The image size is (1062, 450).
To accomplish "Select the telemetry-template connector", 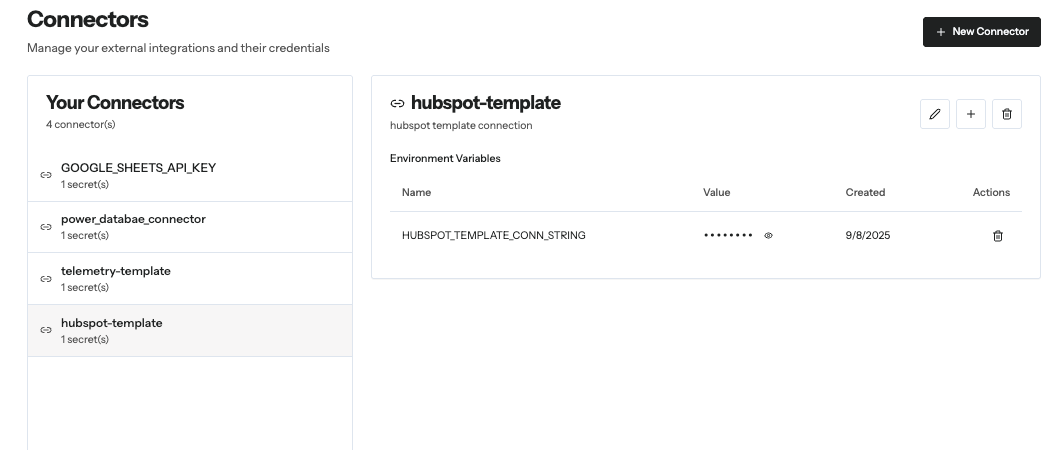I will [x=190, y=279].
